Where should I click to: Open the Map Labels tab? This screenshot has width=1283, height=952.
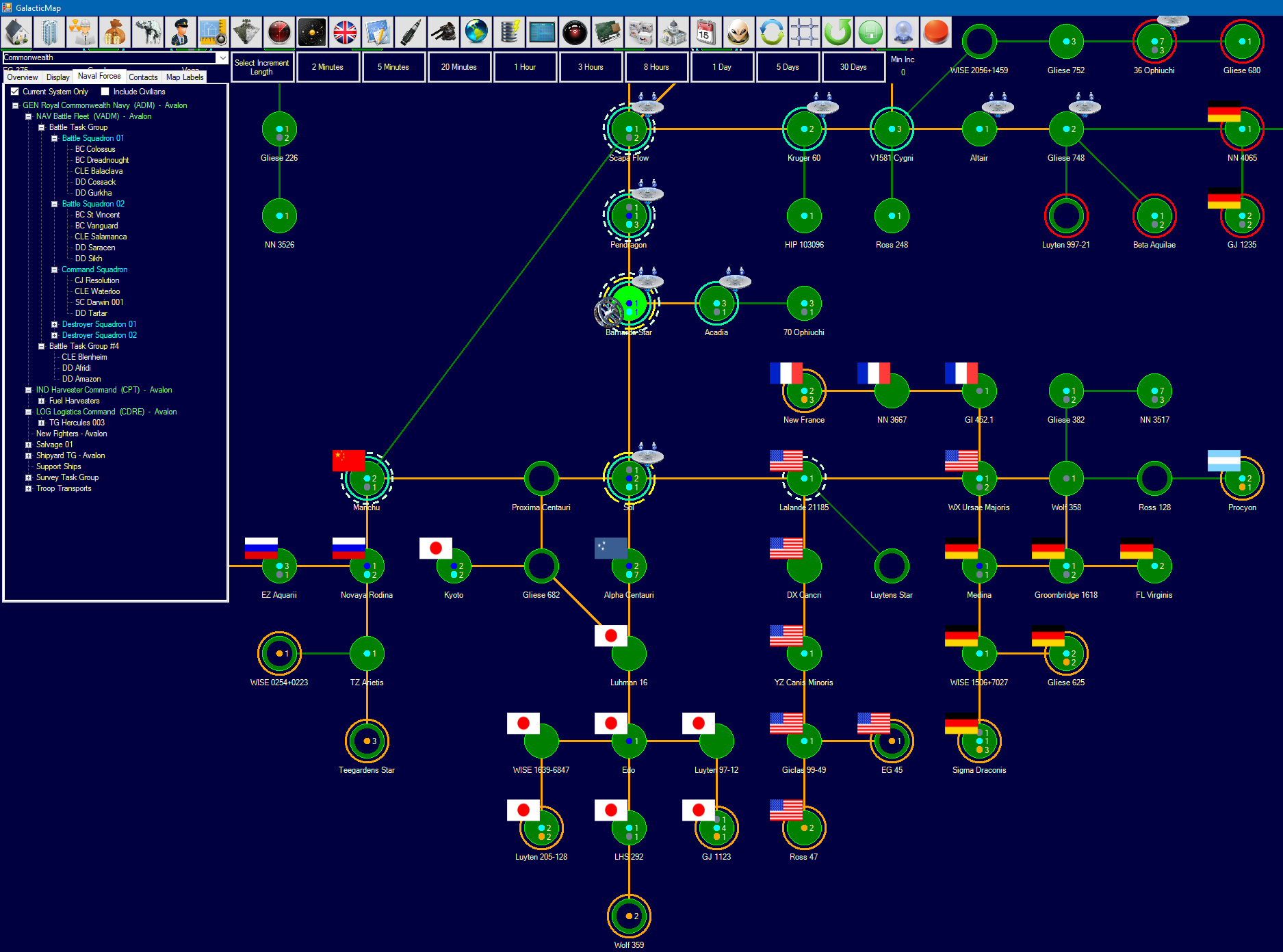(185, 77)
